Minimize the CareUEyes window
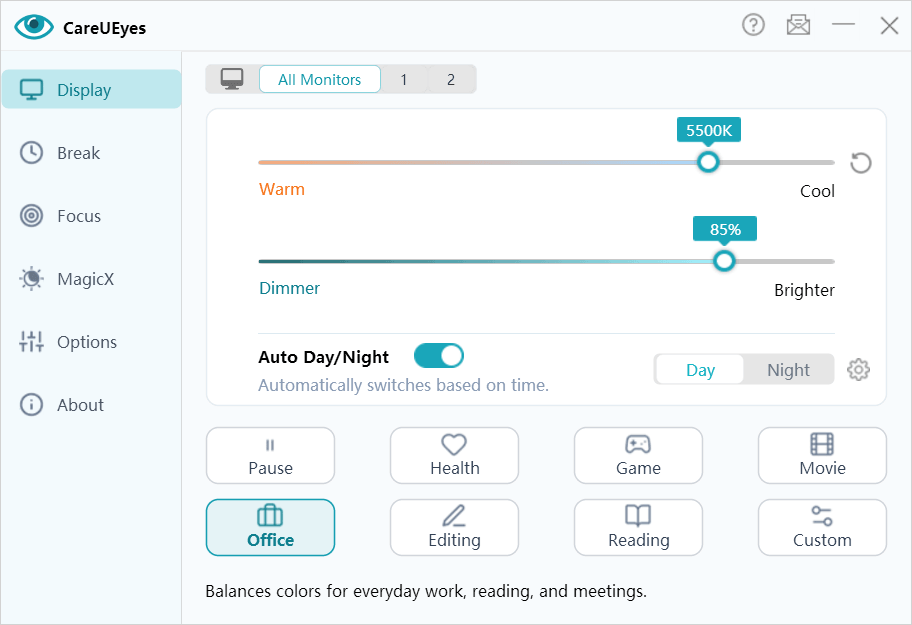 (843, 24)
